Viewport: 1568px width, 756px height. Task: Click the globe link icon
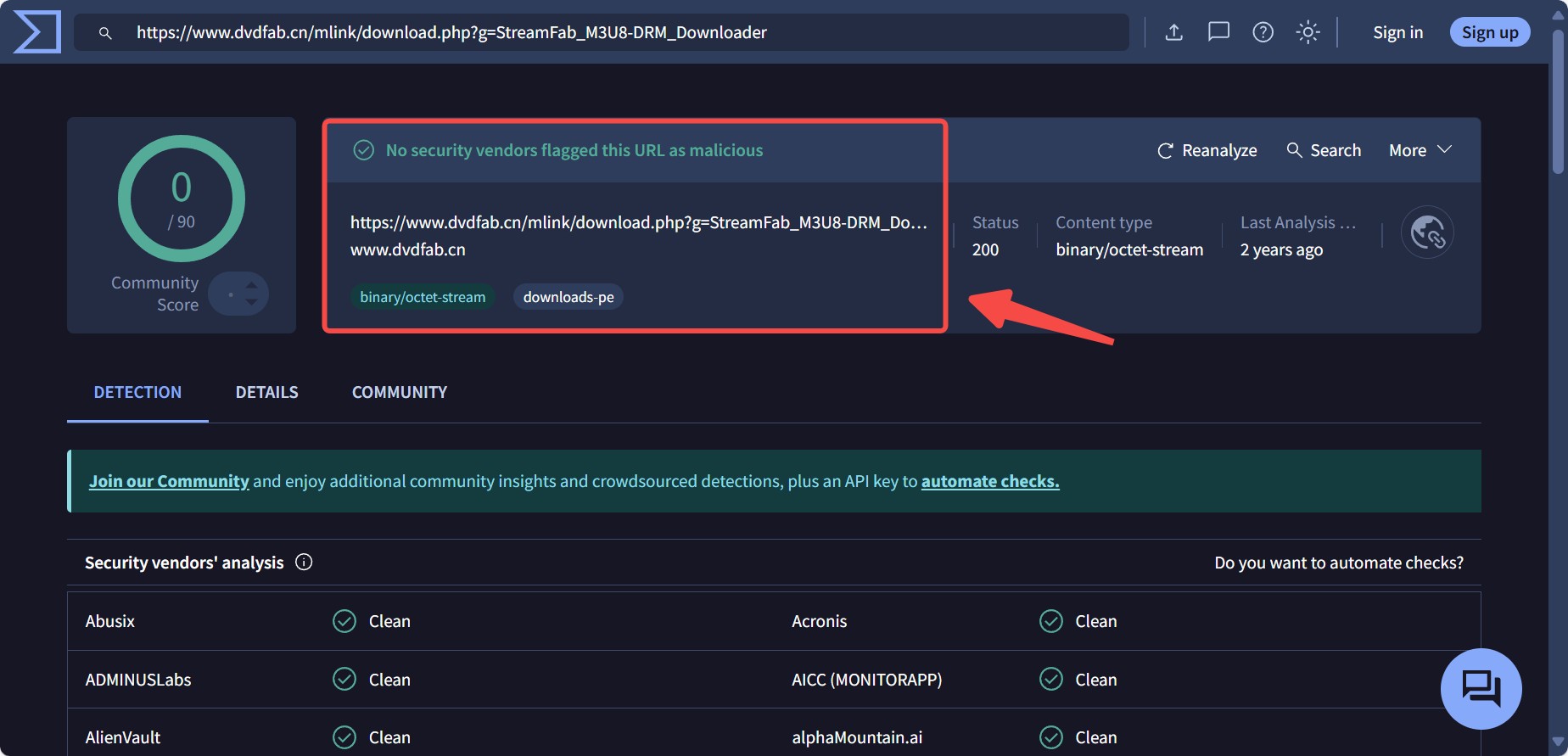click(1427, 232)
